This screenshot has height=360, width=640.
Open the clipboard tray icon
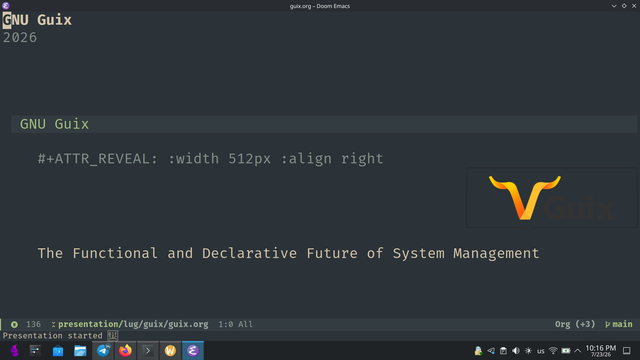click(503, 351)
